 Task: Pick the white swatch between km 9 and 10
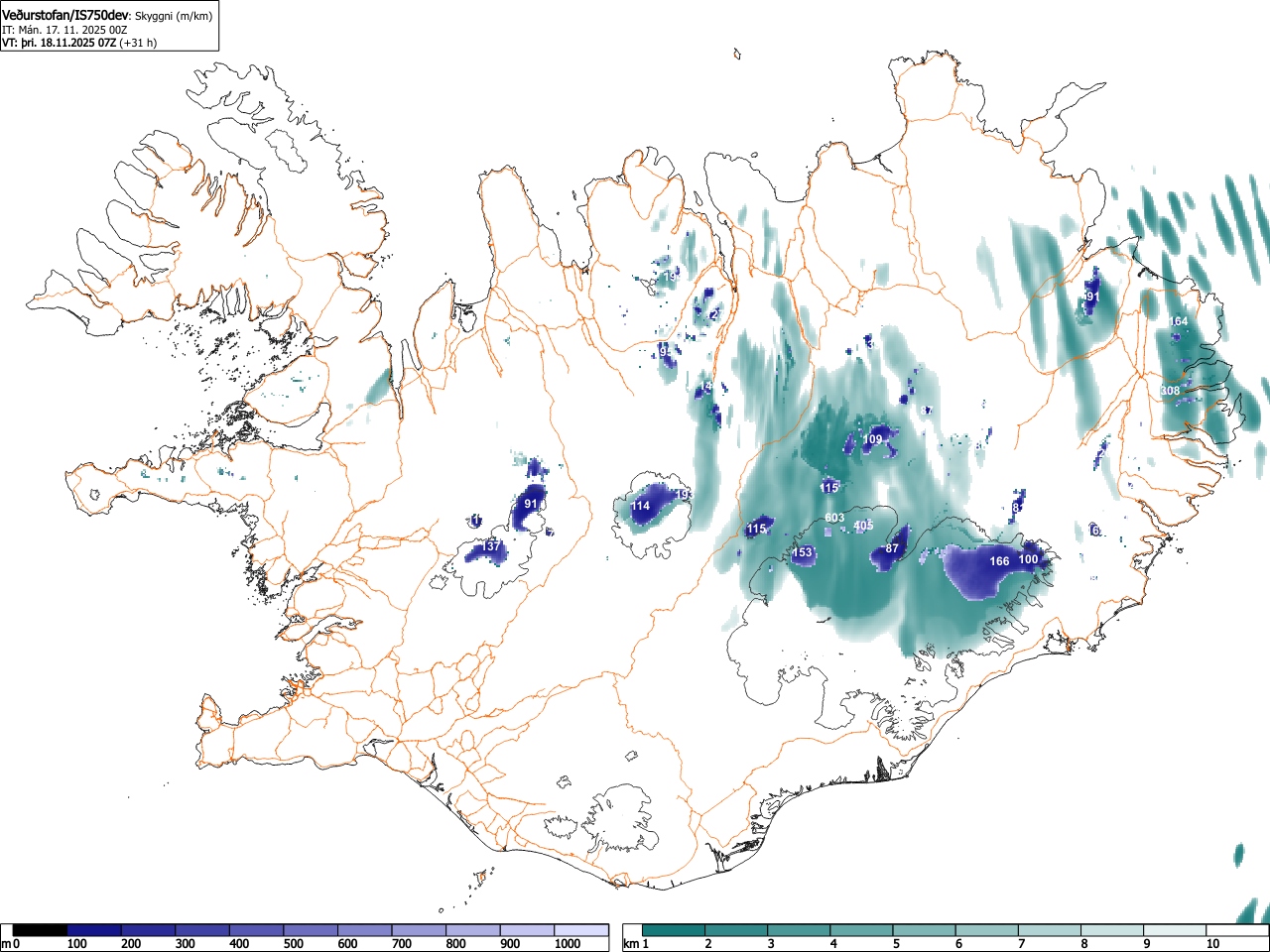pos(1176,930)
